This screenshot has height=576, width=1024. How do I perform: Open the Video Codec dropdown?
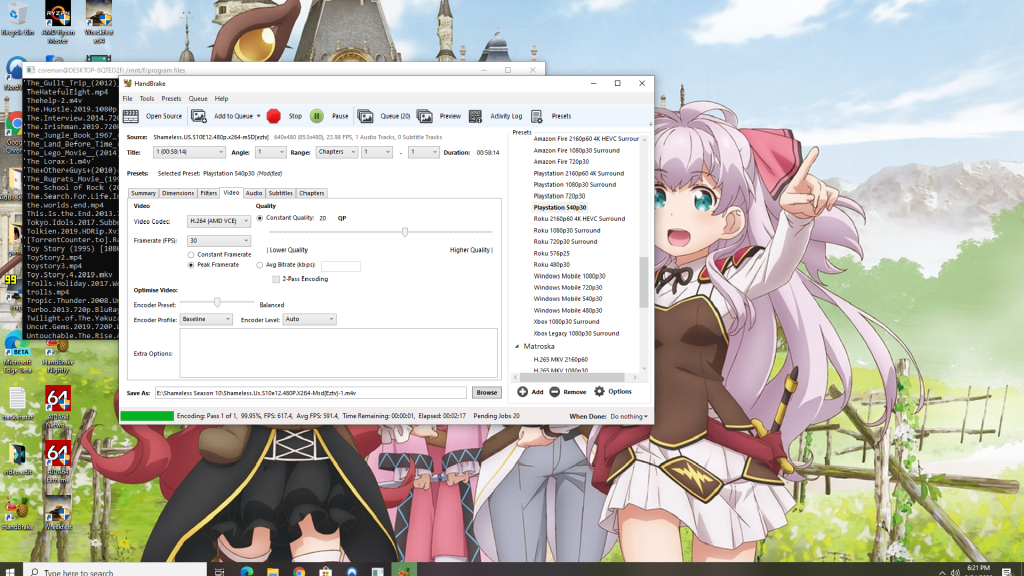(x=218, y=221)
